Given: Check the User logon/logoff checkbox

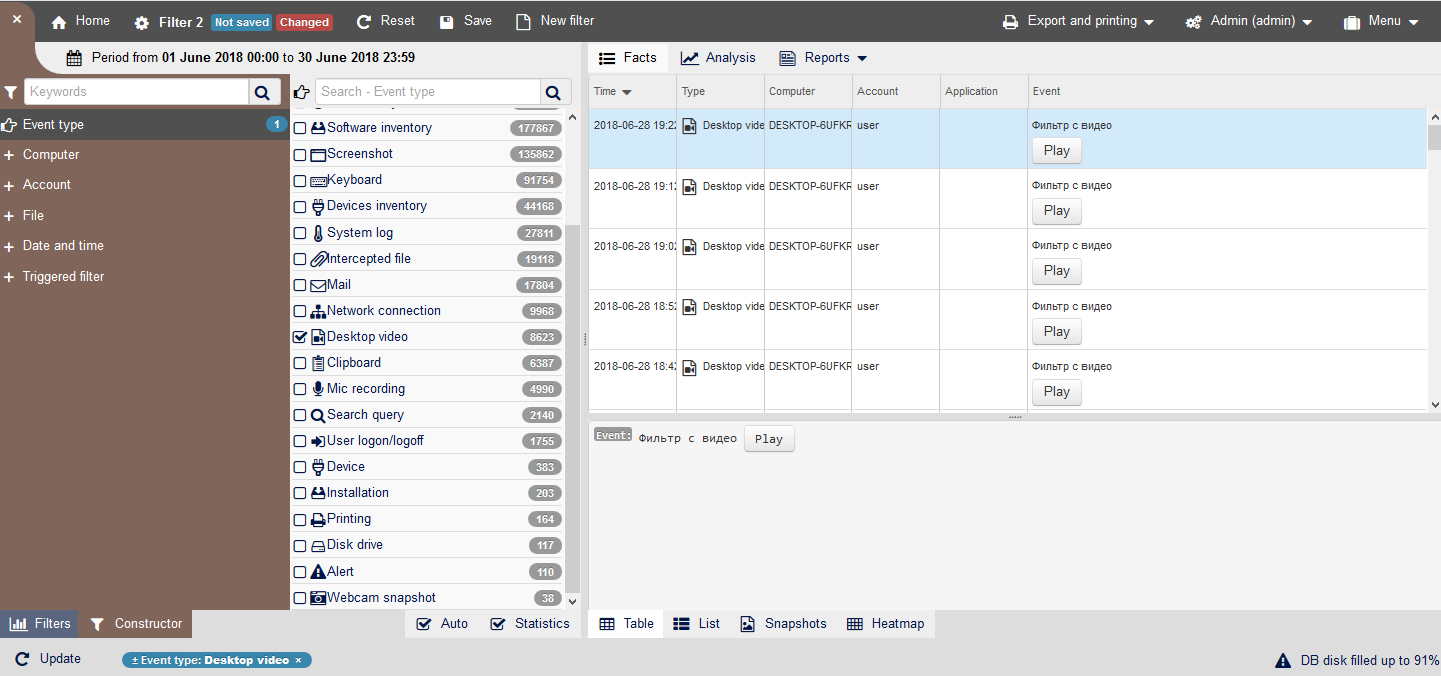Looking at the screenshot, I should (x=300, y=441).
